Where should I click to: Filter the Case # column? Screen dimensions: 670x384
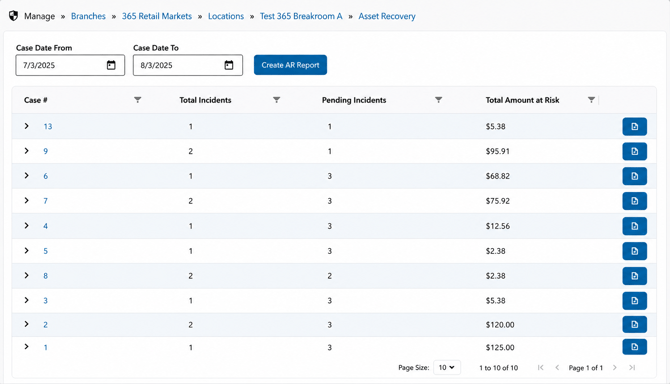tap(138, 100)
